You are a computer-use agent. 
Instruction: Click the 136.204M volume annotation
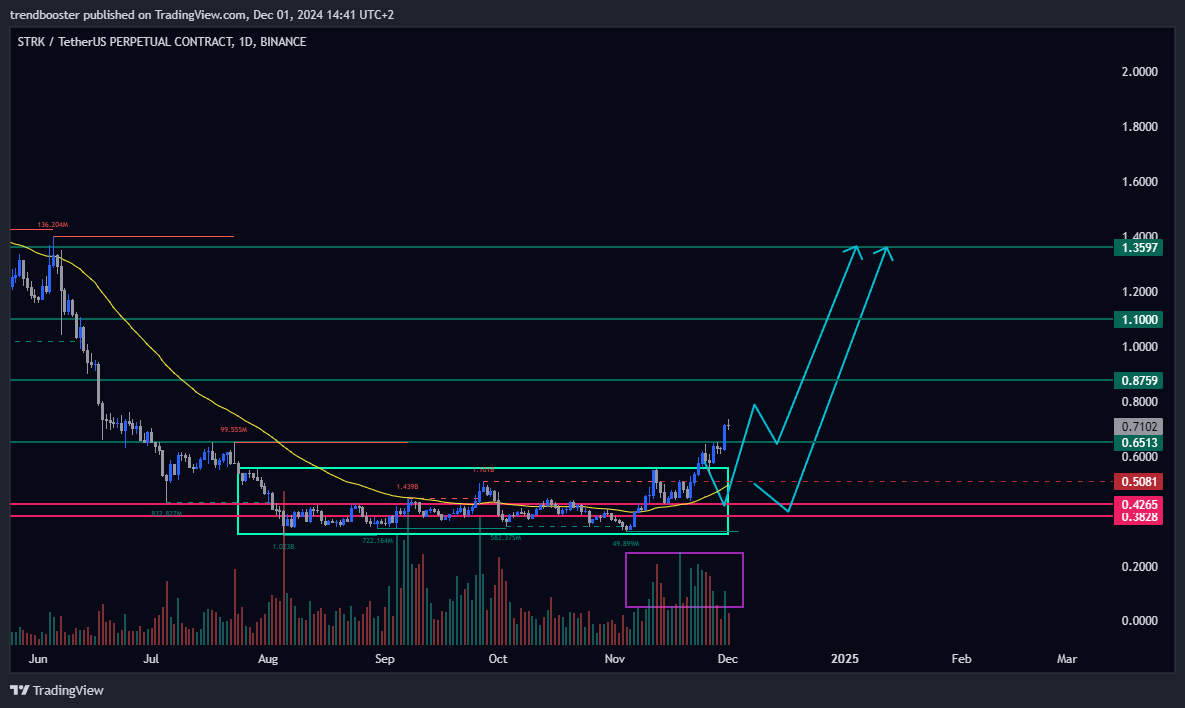click(53, 224)
